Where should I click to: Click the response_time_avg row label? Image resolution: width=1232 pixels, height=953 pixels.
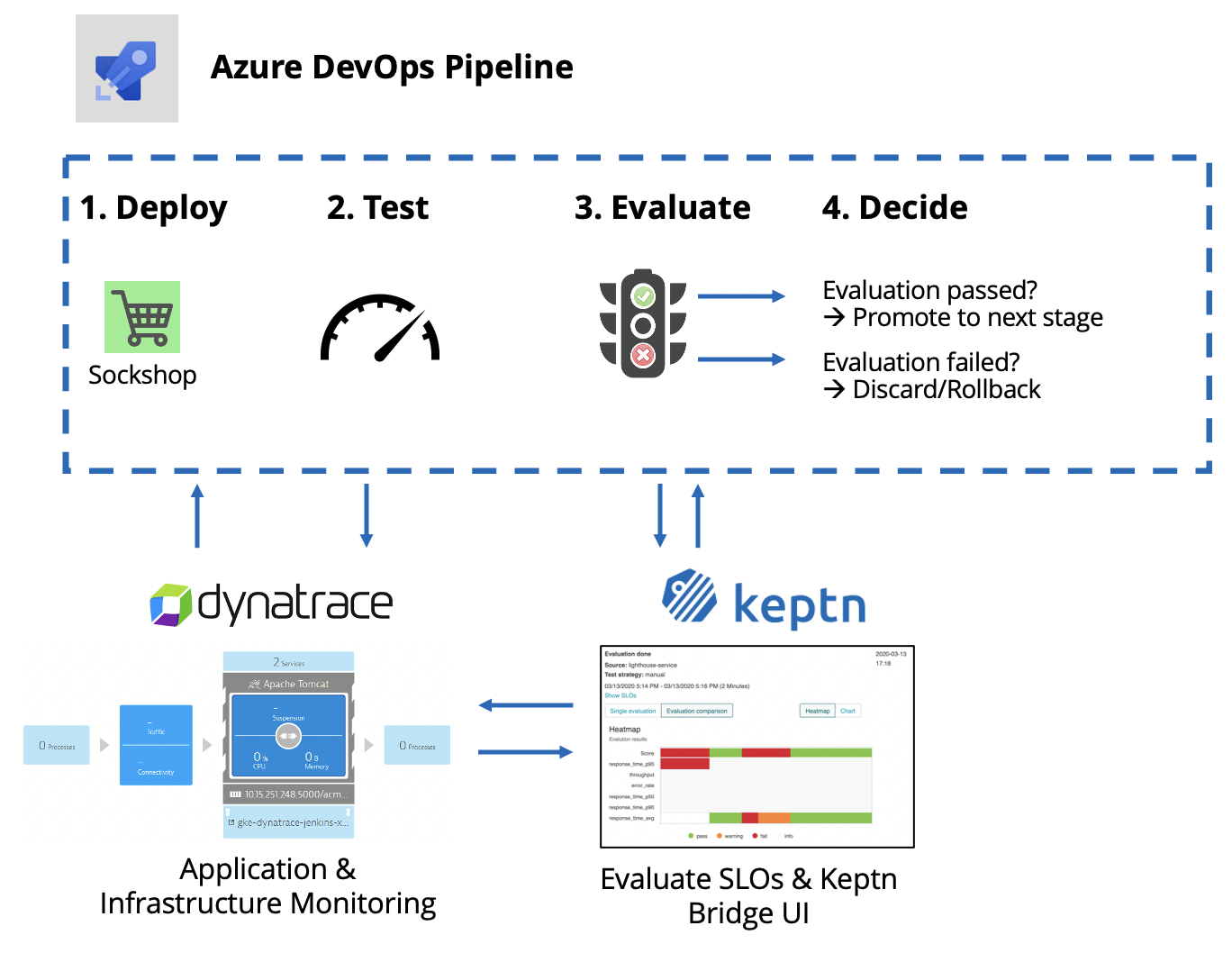[631, 818]
